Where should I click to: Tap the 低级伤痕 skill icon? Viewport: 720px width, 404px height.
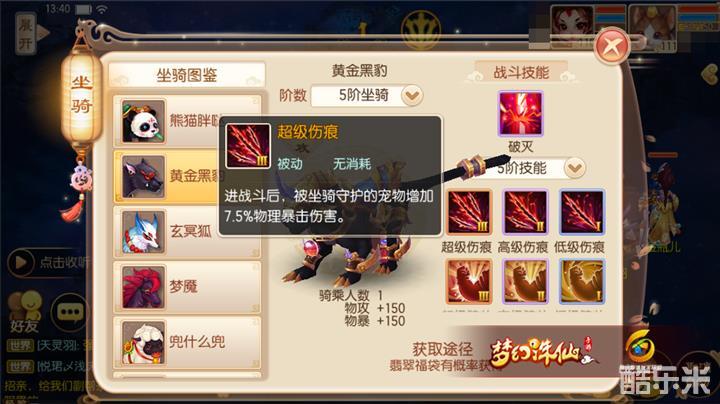click(581, 212)
